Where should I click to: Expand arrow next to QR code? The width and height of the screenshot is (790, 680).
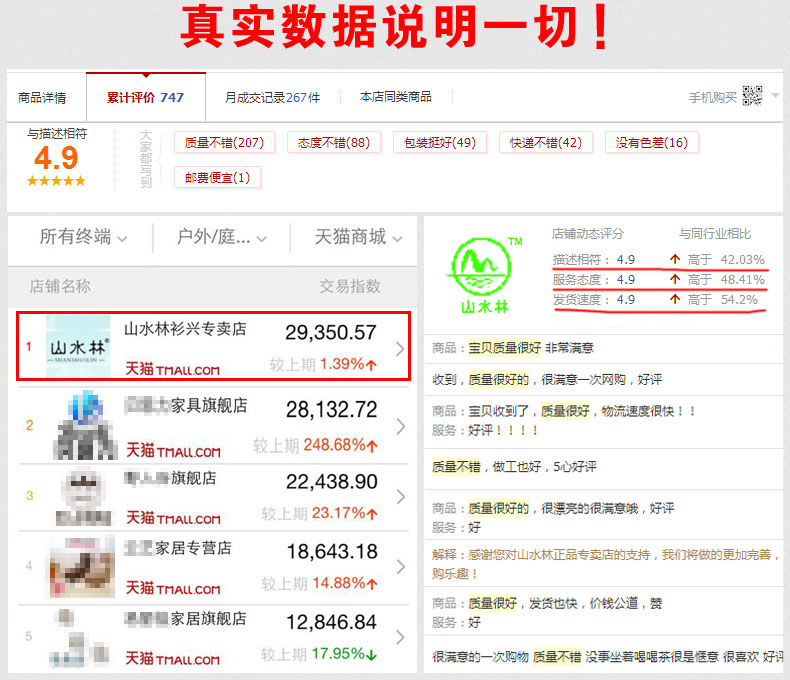tap(775, 95)
